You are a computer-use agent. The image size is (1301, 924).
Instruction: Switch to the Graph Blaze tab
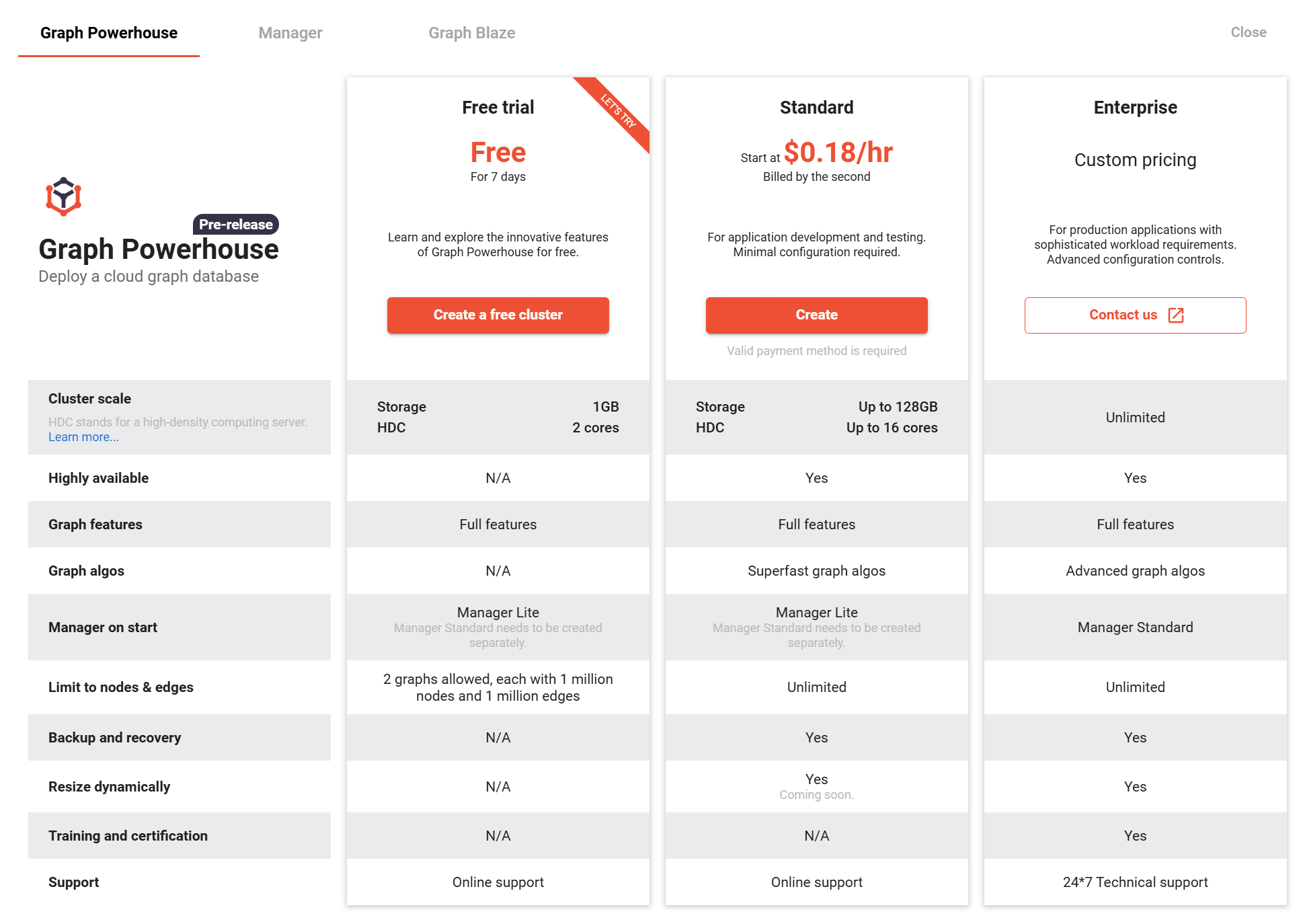[472, 33]
